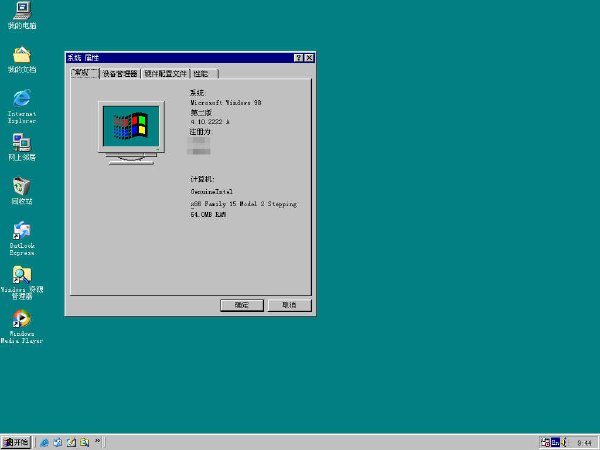Open the 我的电脑 (My Computer) desktop icon
This screenshot has width=600, height=450.
click(x=22, y=15)
